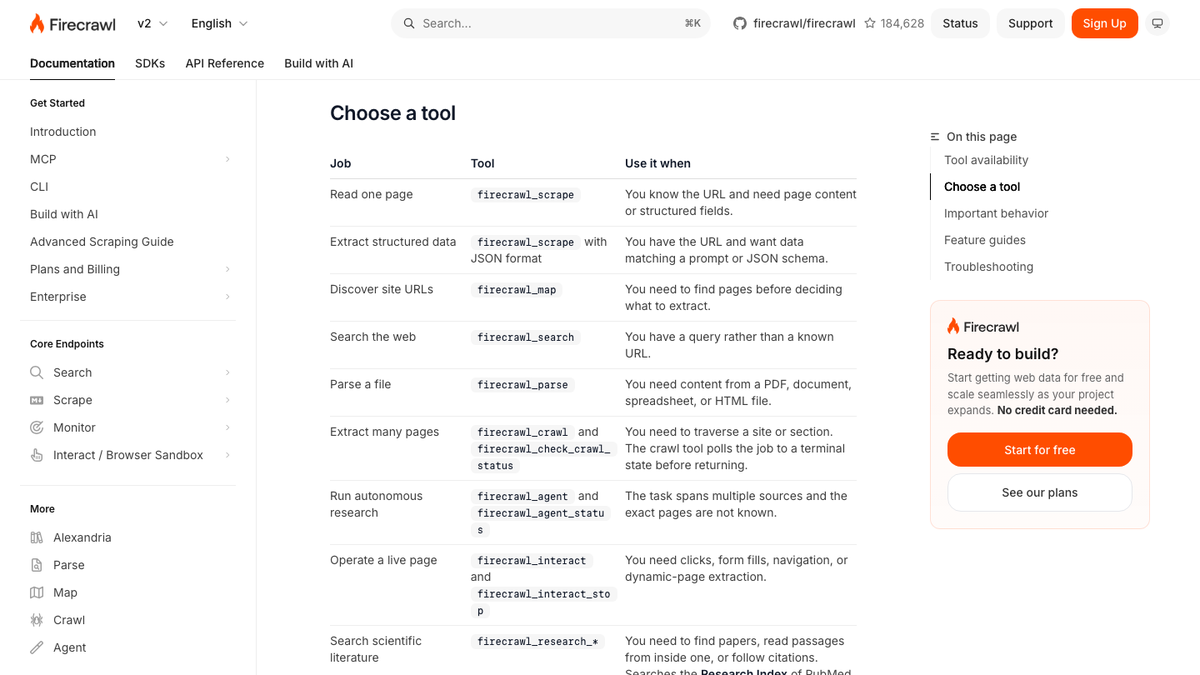Click the orange Sign Up button

point(1104,23)
